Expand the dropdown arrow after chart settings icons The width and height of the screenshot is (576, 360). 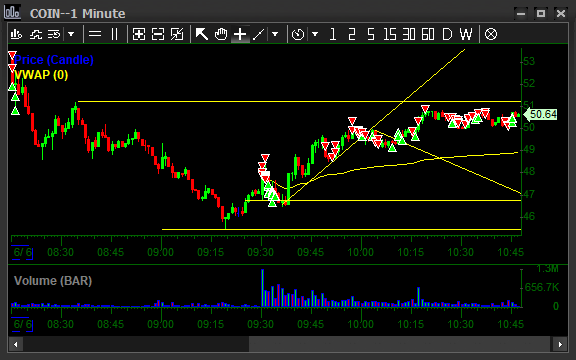point(71,35)
